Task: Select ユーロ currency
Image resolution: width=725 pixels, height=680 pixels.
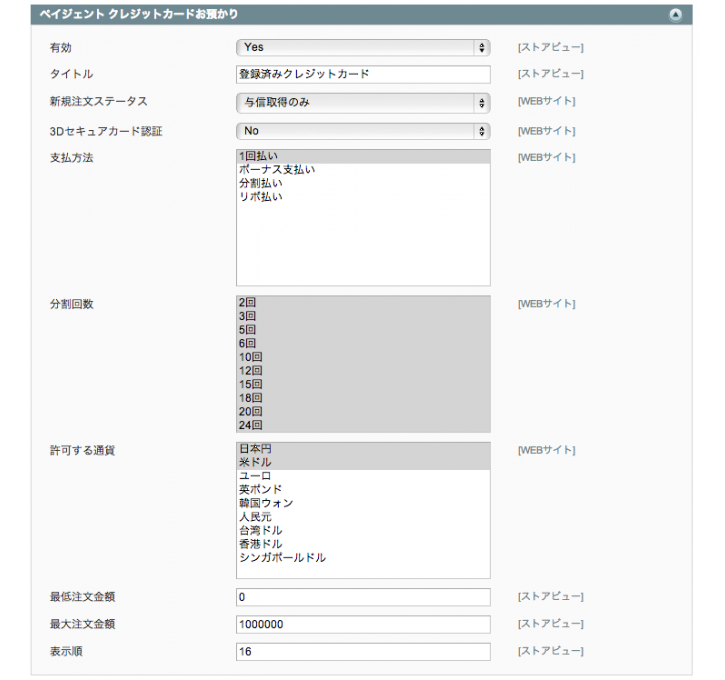Action: 363,476
